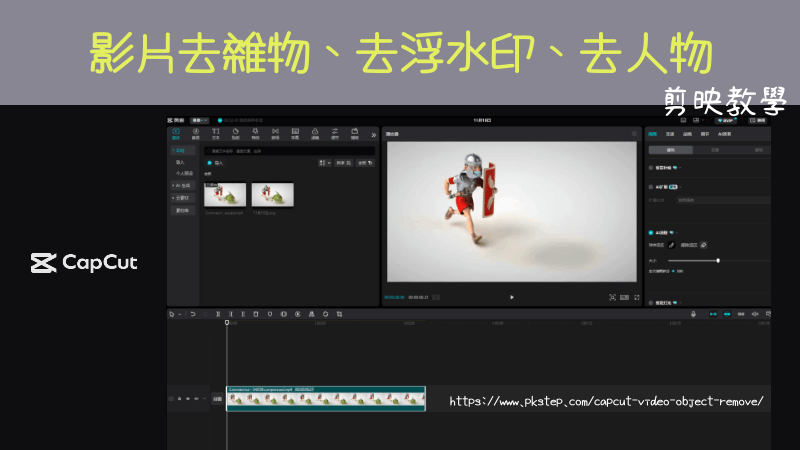
Task: Uncheck the teal AI remove checkbox
Action: (x=651, y=233)
